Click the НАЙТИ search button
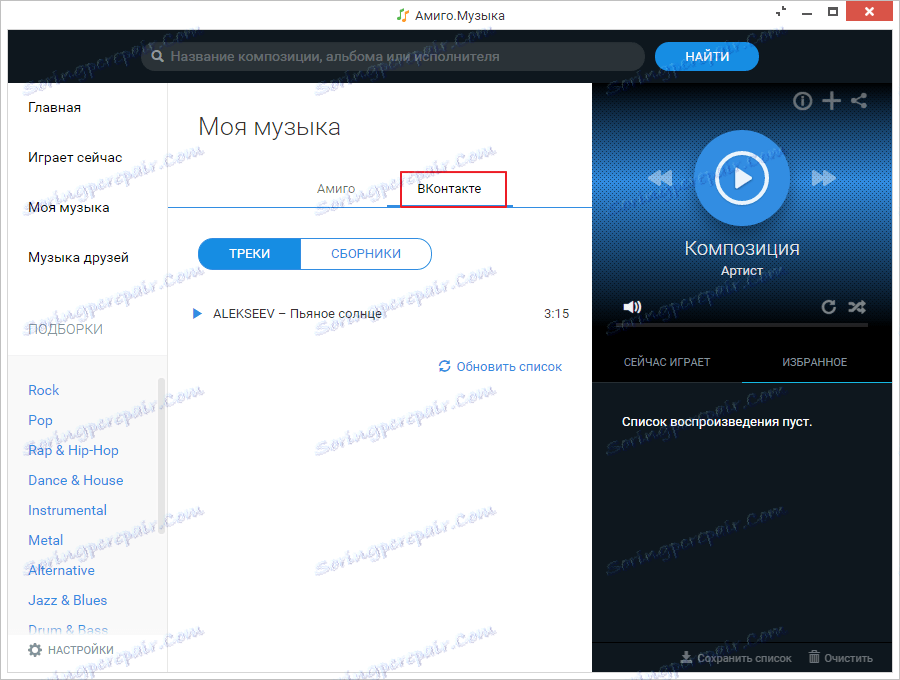This screenshot has height=680, width=900. pos(707,56)
